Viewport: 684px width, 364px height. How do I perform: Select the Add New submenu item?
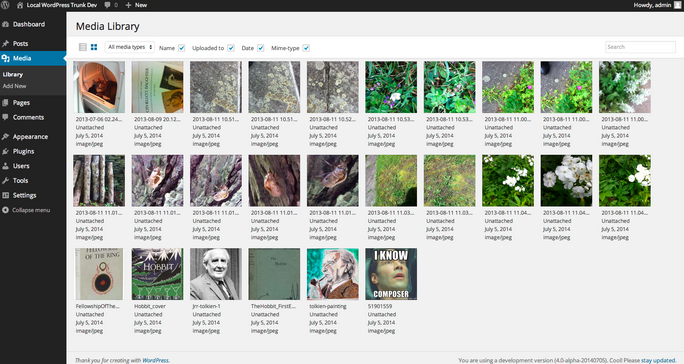[x=14, y=86]
